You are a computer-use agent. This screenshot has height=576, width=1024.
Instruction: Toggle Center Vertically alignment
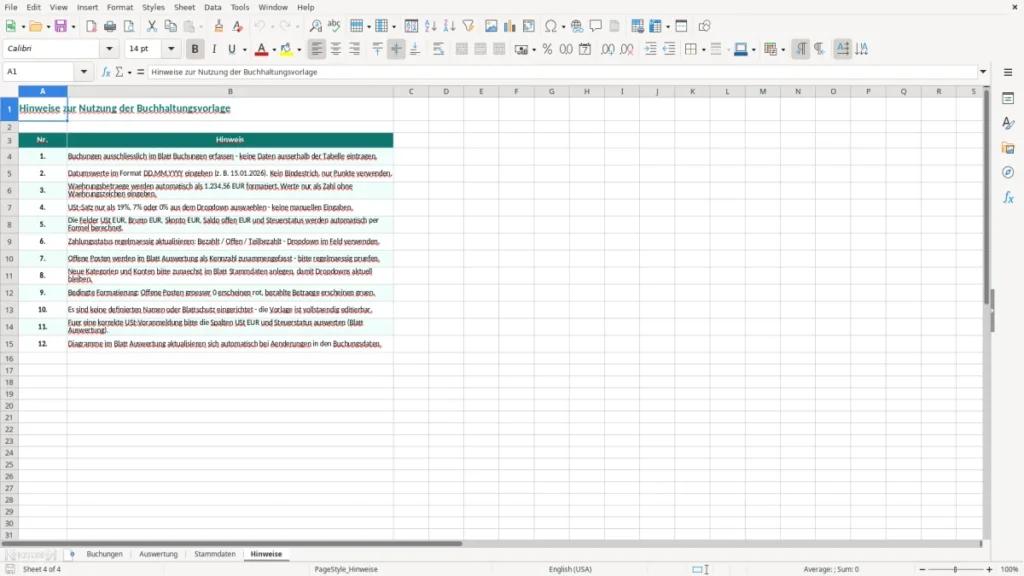[x=396, y=49]
